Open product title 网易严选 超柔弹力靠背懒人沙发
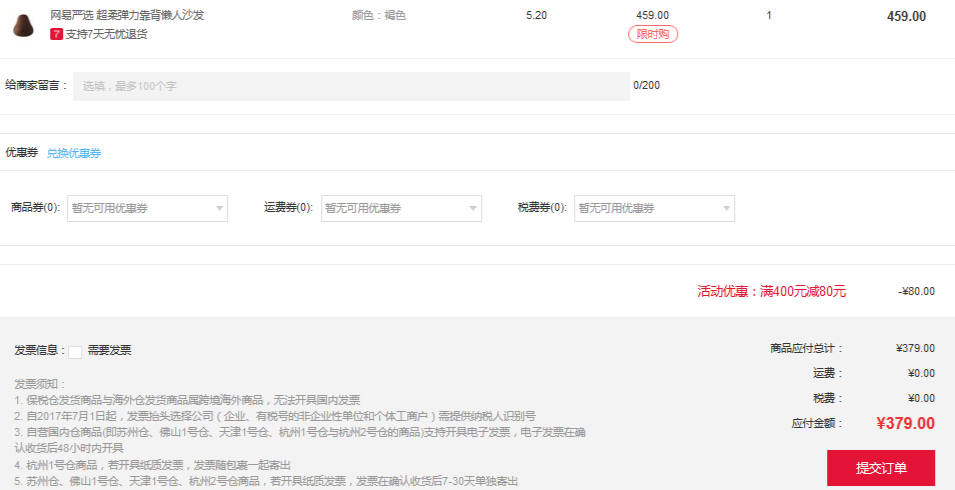Image resolution: width=955 pixels, height=490 pixels. pos(127,15)
